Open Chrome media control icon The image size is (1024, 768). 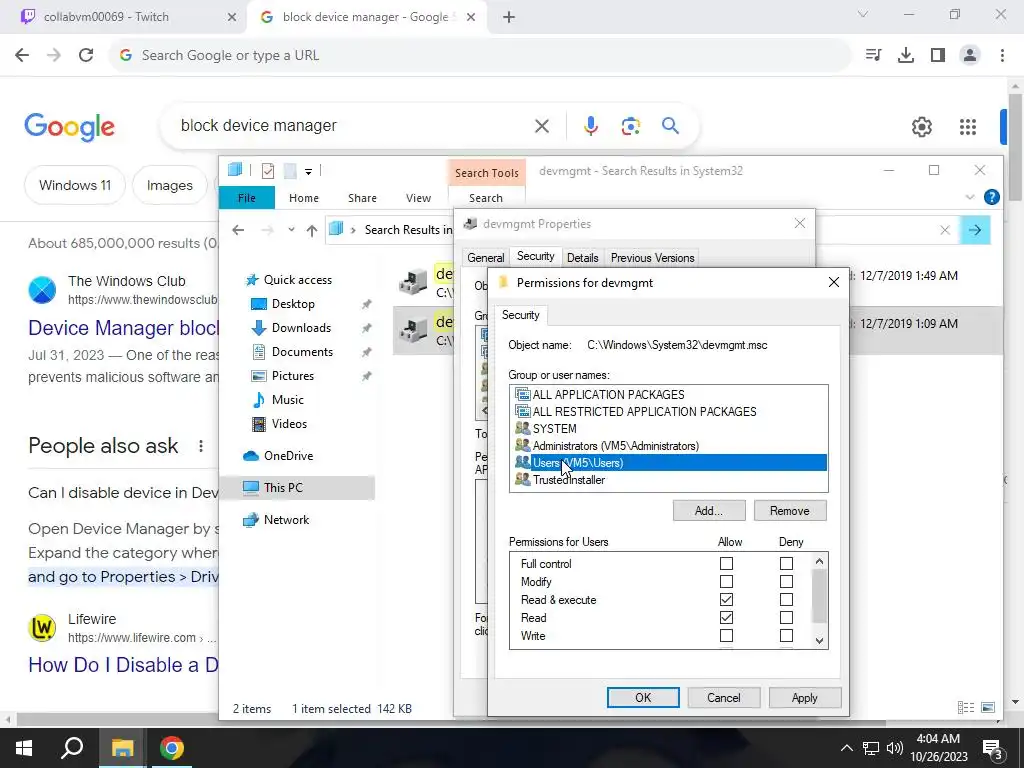[x=873, y=56]
